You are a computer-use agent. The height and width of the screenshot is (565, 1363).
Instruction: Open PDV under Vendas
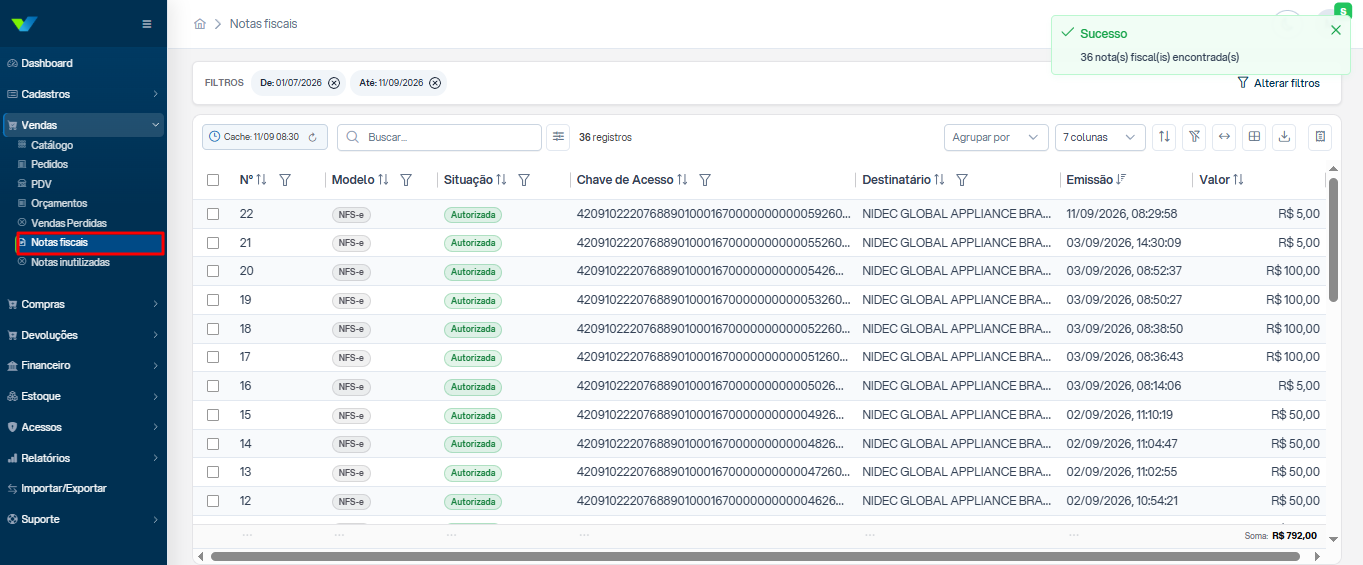pyautogui.click(x=41, y=184)
